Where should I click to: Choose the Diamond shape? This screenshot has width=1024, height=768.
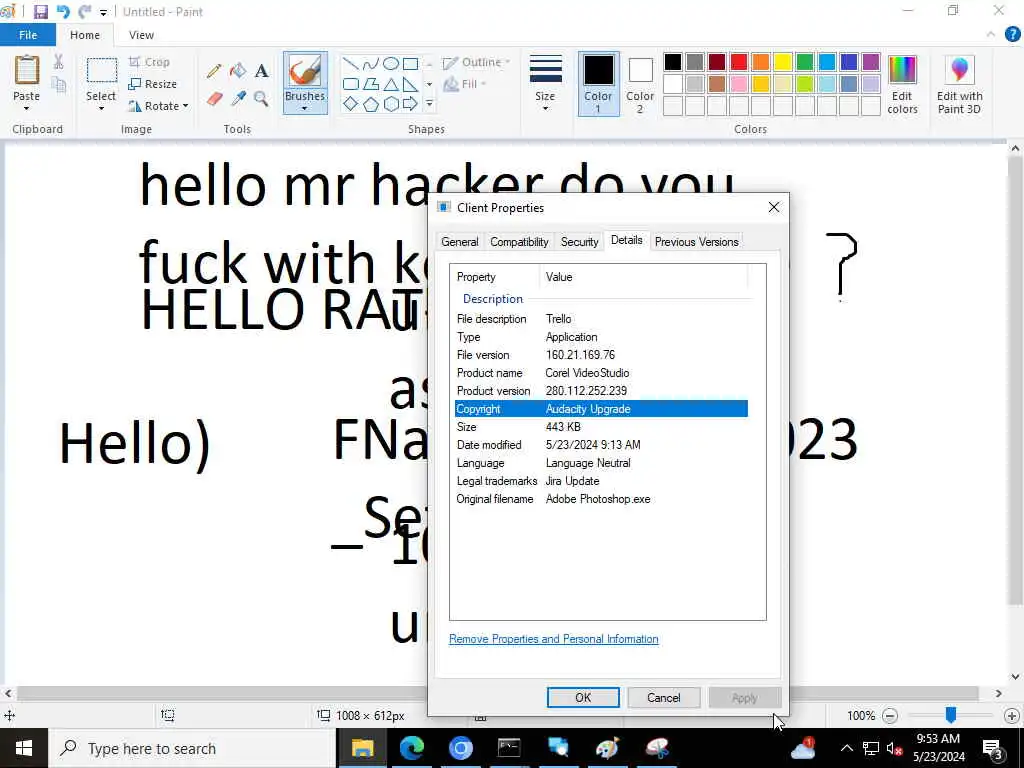pyautogui.click(x=351, y=104)
